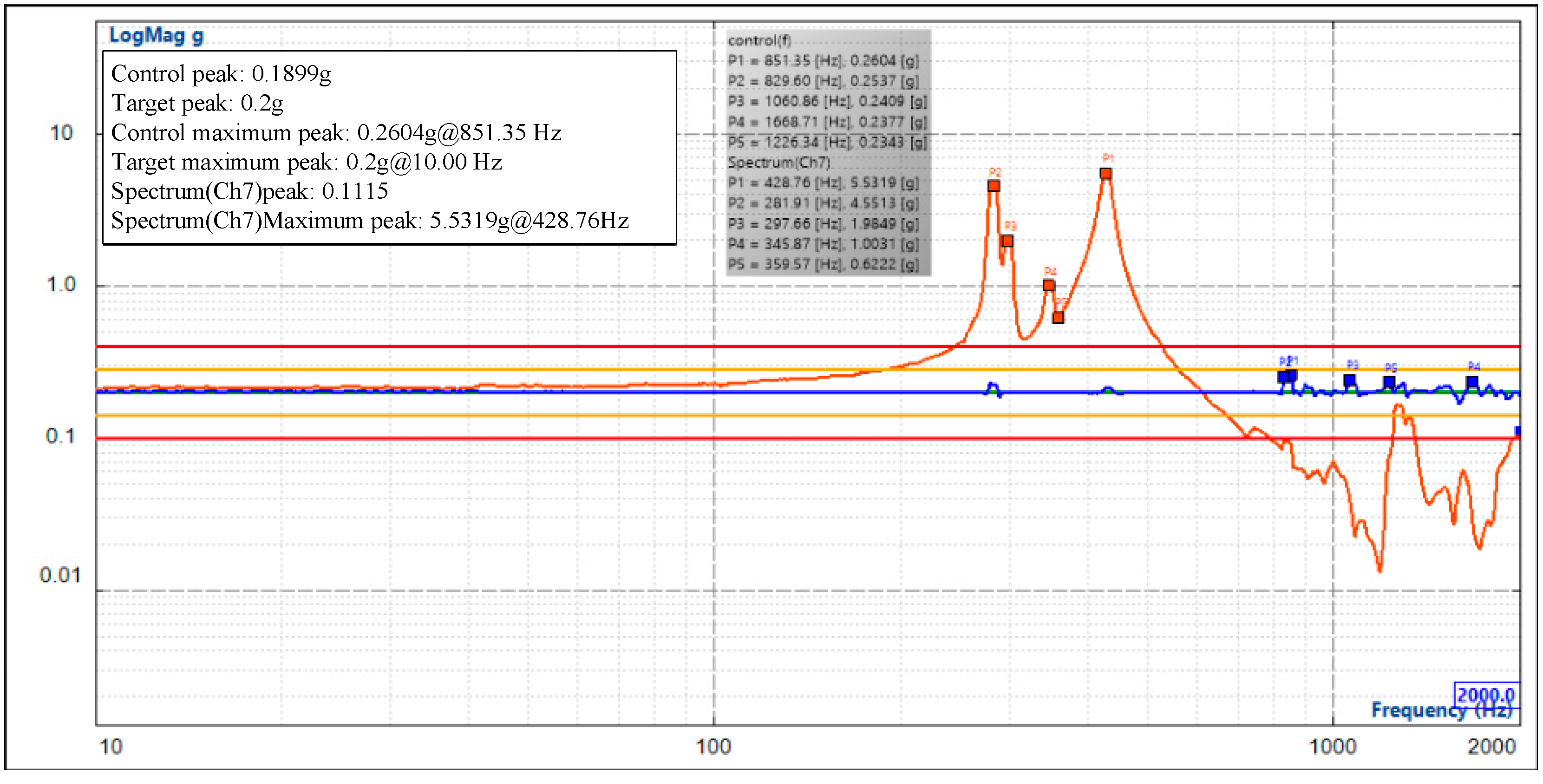This screenshot has width=1543, height=784.
Task: Click legend row P5 = 1226.34 [Hz], 0.2343 [g]
Action: click(827, 142)
